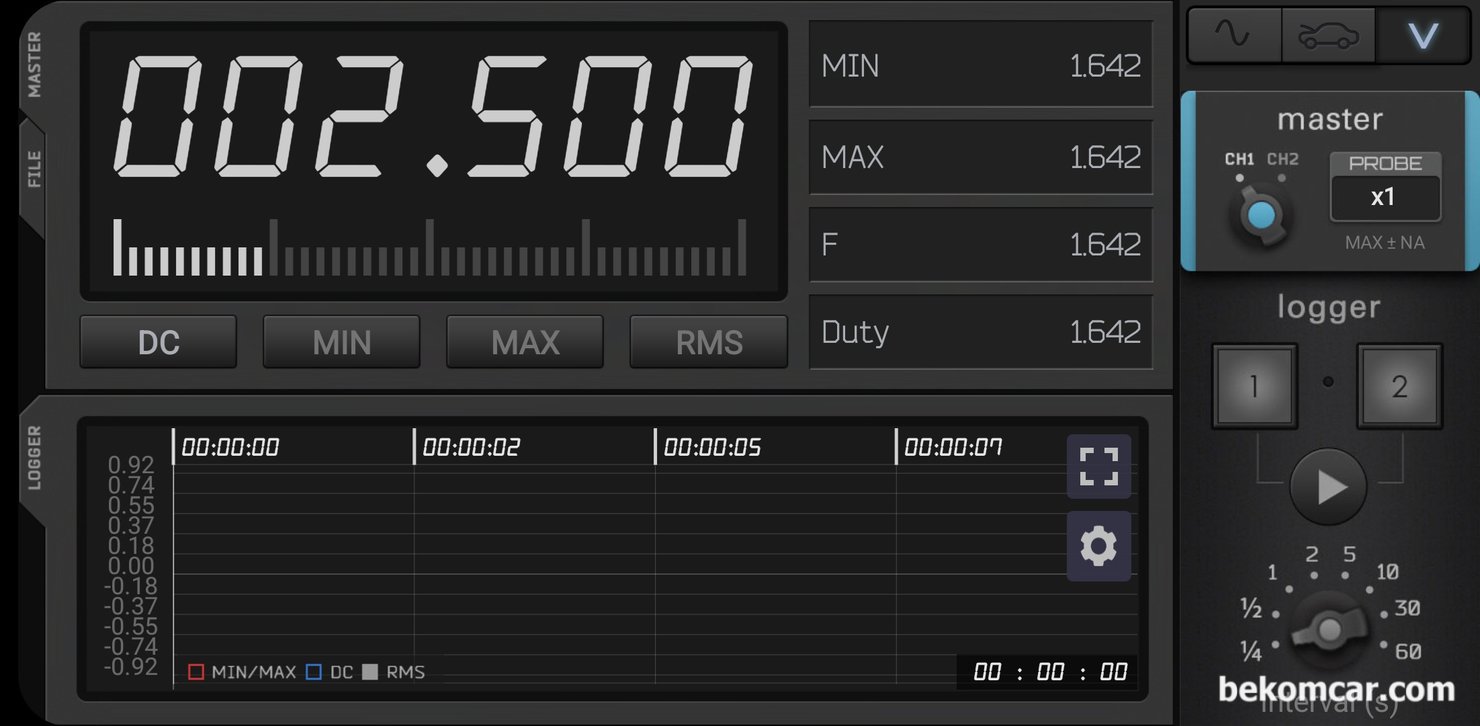Screen dimensions: 1480x726
Task: Toggle DC blue legend box
Action: pos(314,672)
